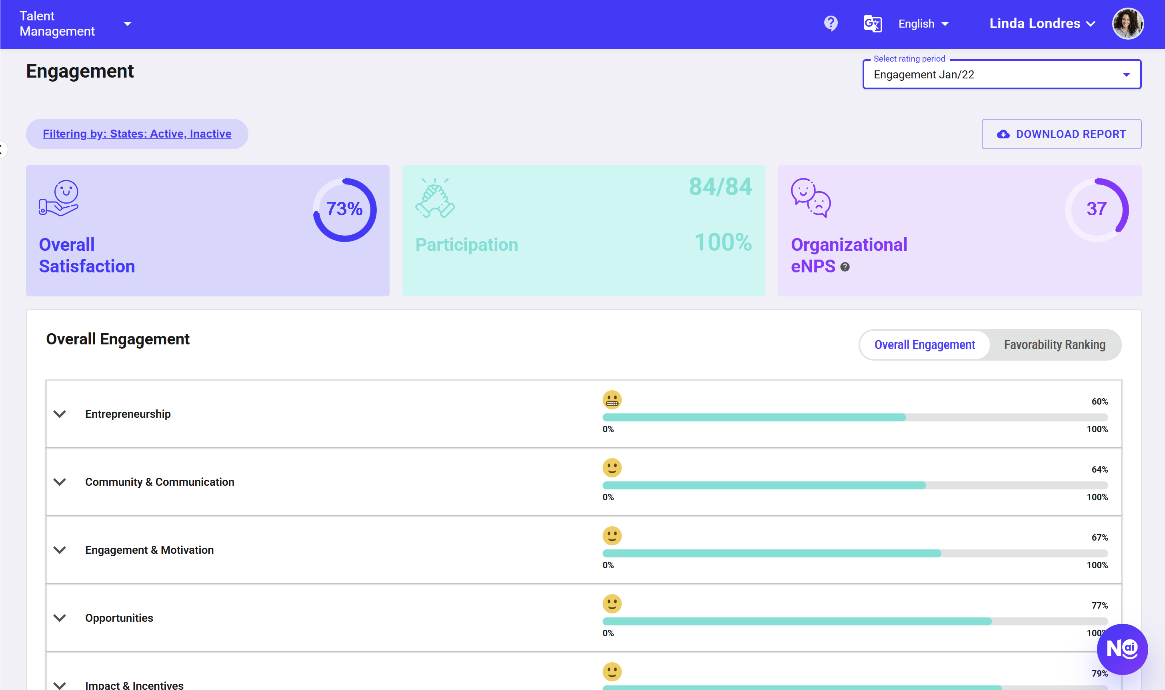The image size is (1165, 690).
Task: Click the eNPS info question mark icon
Action: click(x=845, y=267)
